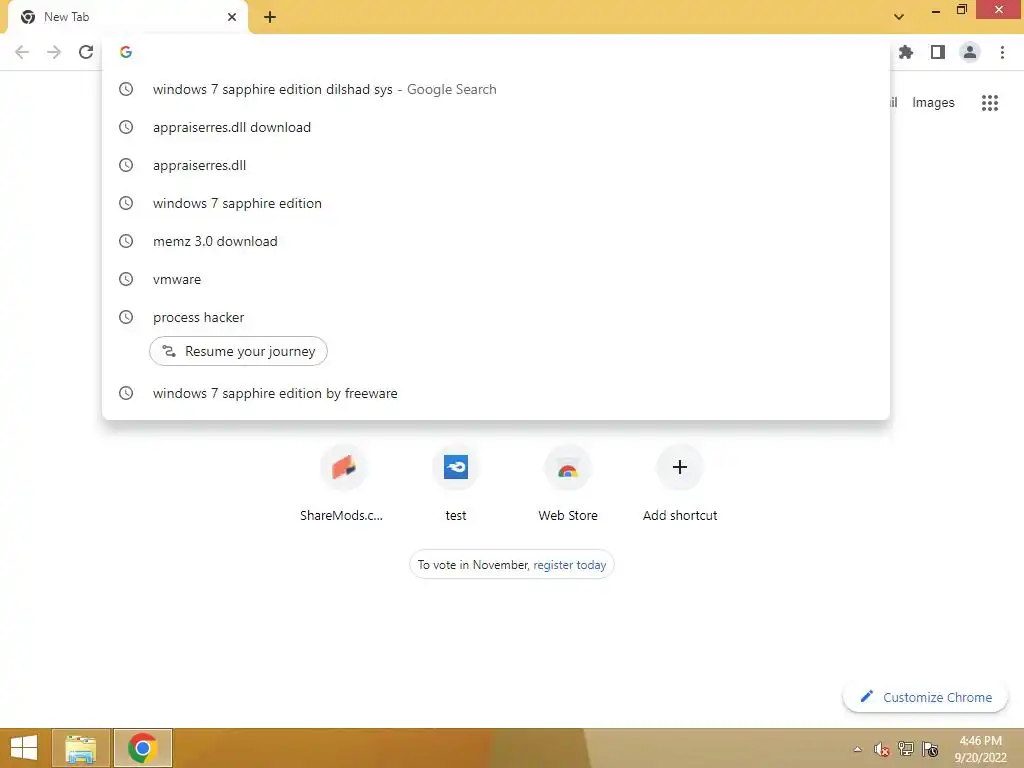
Task: Select the New Tab tab
Action: (127, 18)
